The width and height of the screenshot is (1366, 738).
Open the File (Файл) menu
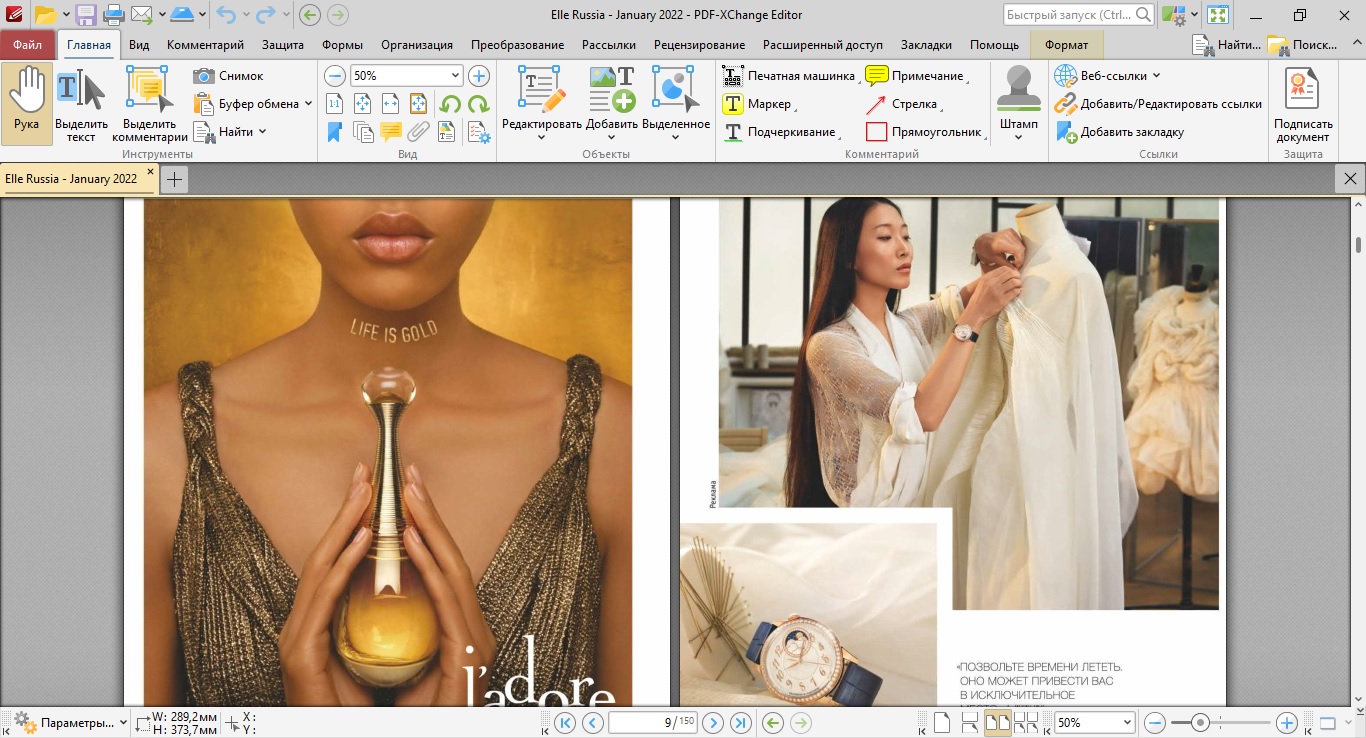pos(28,45)
